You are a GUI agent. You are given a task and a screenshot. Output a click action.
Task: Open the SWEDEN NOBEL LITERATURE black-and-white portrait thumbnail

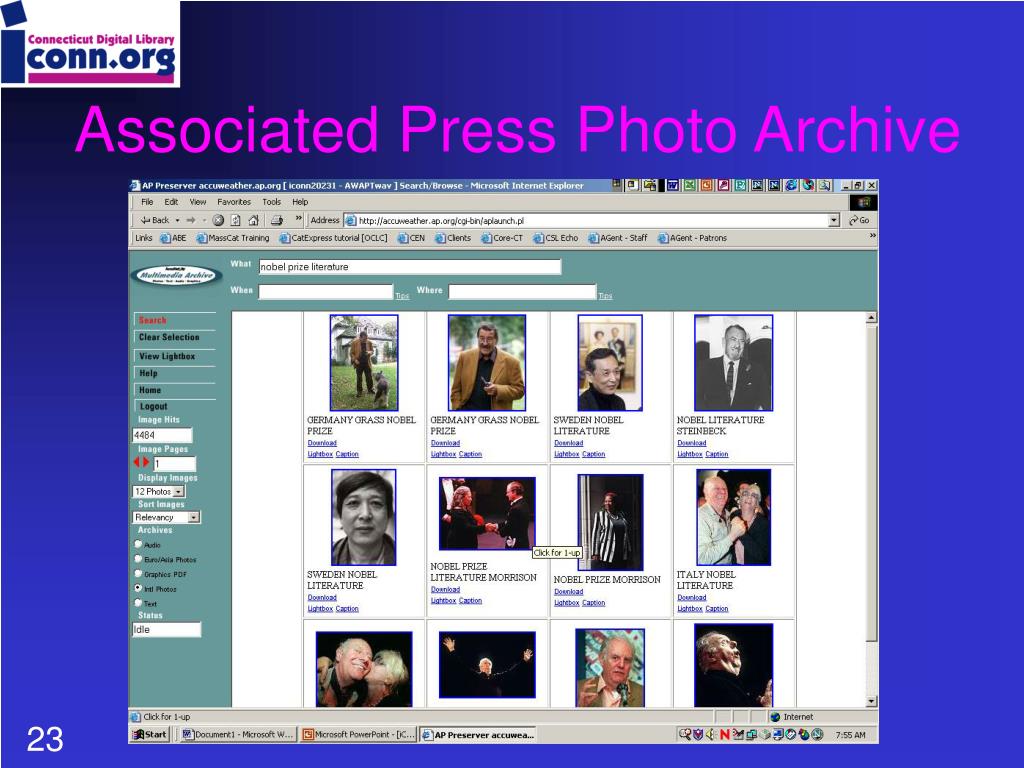click(x=363, y=517)
